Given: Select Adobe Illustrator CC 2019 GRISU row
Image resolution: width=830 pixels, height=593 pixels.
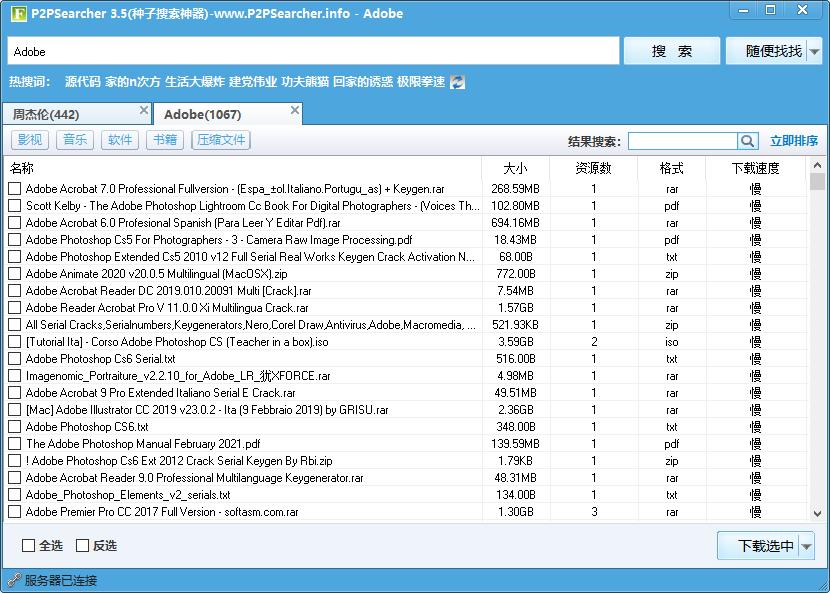Looking at the screenshot, I should [x=405, y=410].
